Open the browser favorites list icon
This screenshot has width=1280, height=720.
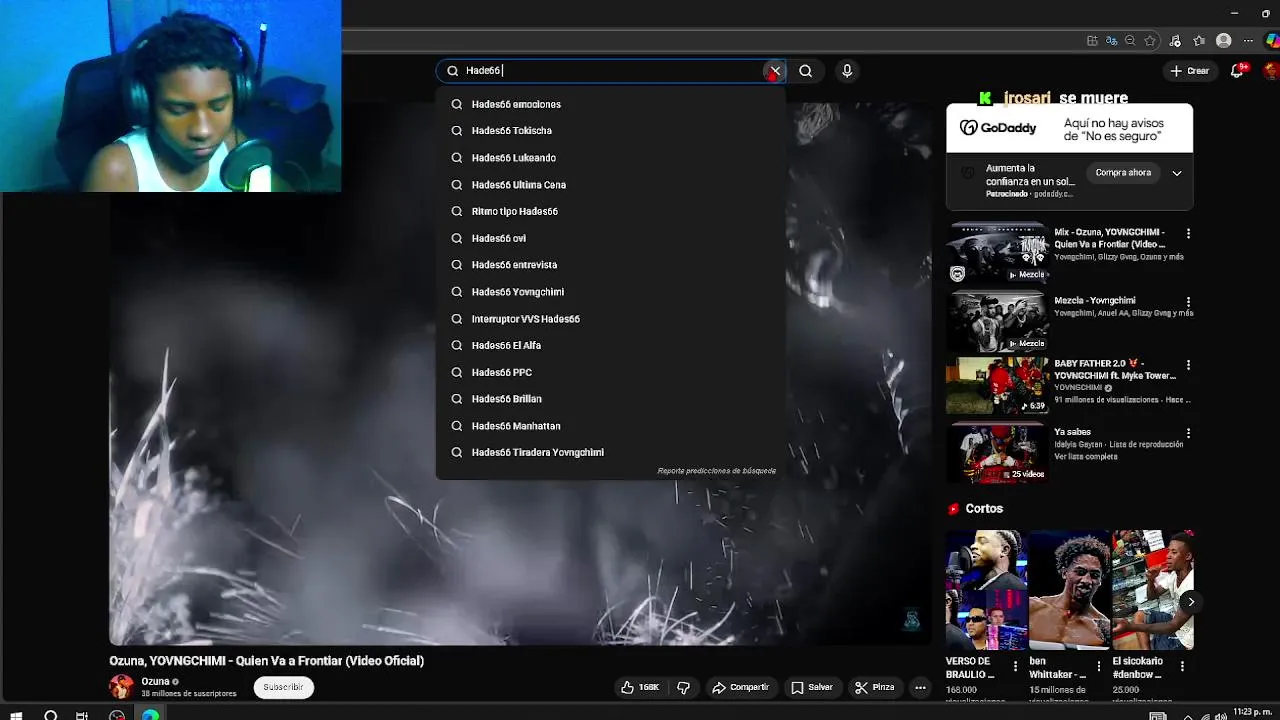1199,41
